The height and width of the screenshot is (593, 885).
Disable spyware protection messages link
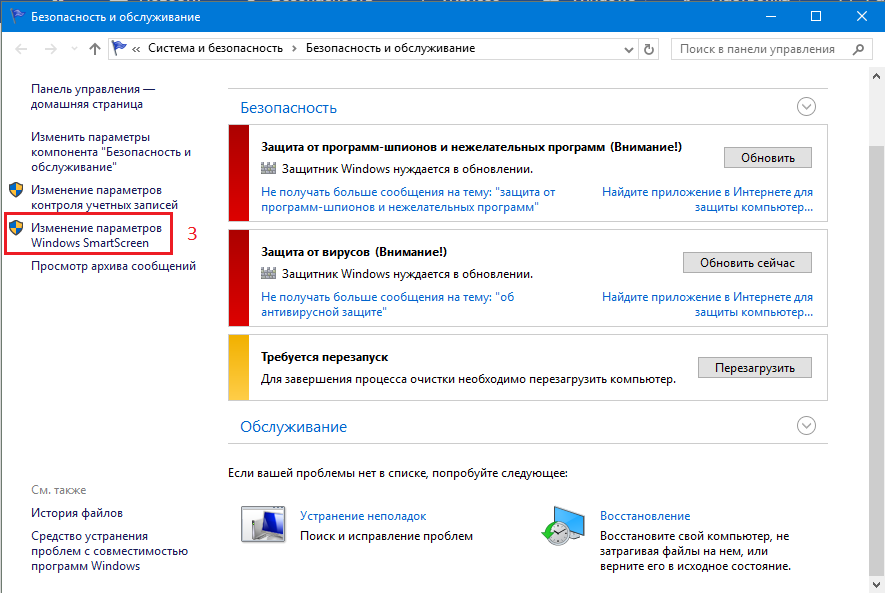408,200
